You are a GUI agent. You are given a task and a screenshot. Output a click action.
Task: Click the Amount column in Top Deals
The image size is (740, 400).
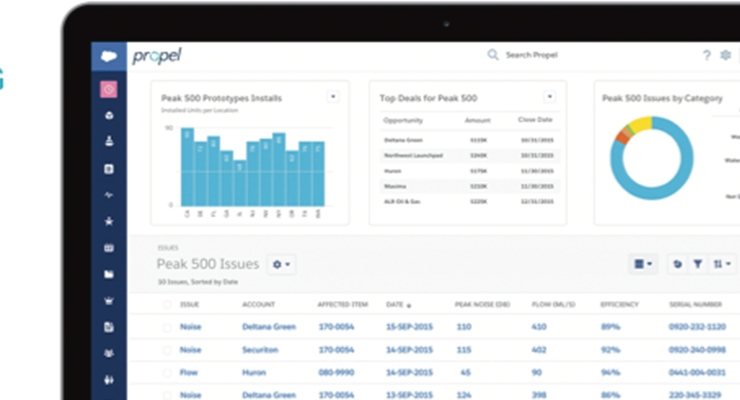[x=478, y=120]
